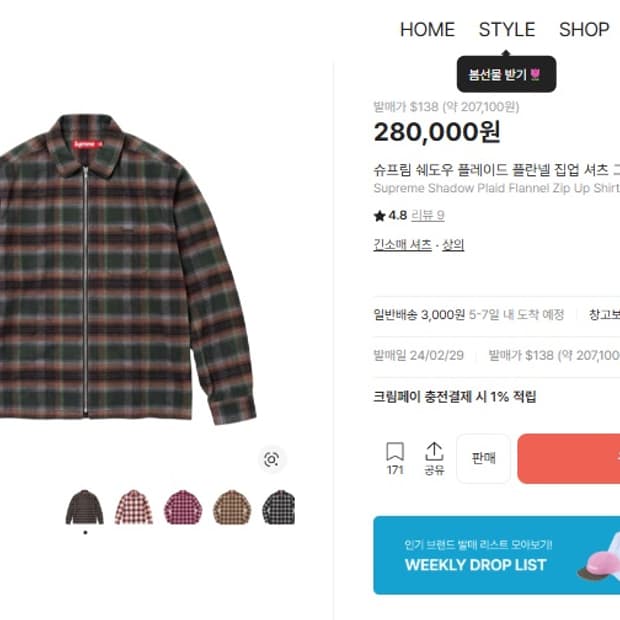Screen dimensions: 620x620
Task: Open the WEEKLY DROP LIST banner
Action: coord(497,555)
